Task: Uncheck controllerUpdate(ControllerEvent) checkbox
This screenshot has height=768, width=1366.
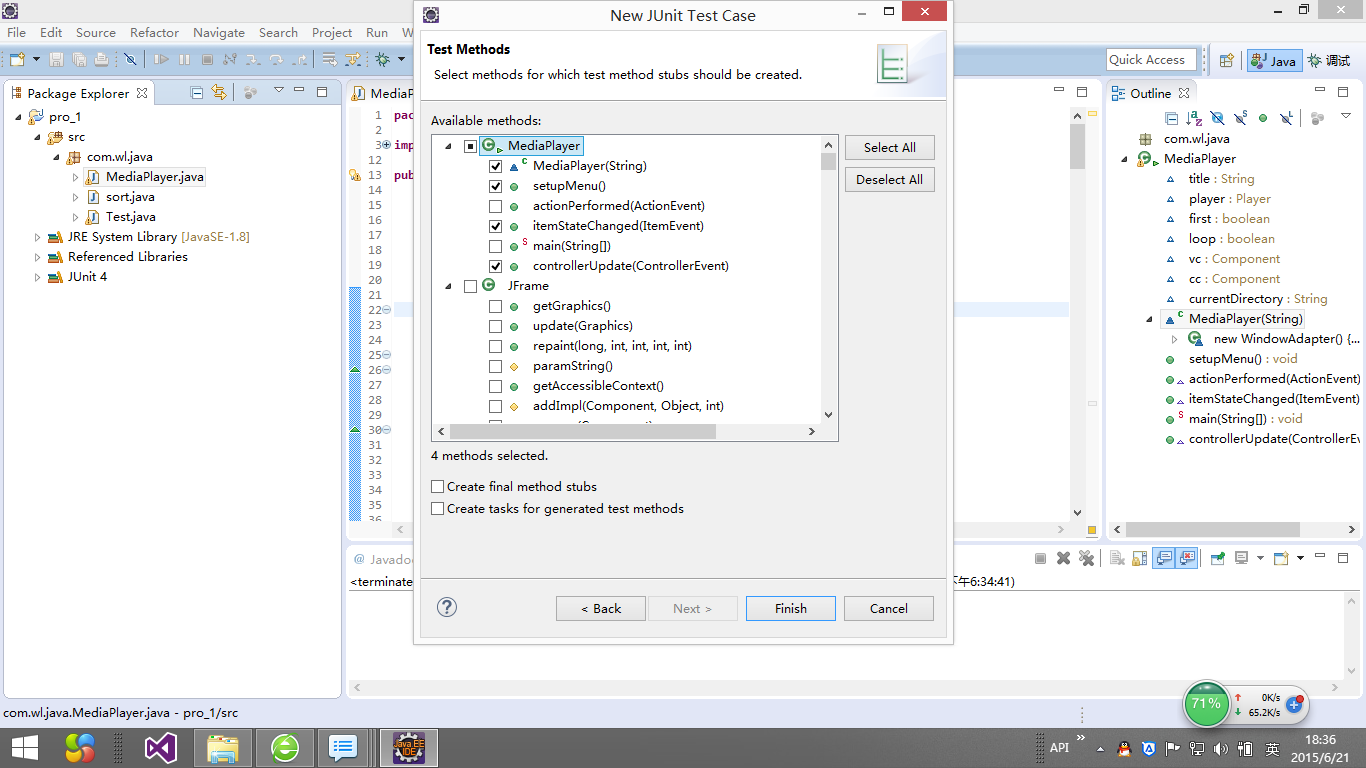Action: (495, 266)
